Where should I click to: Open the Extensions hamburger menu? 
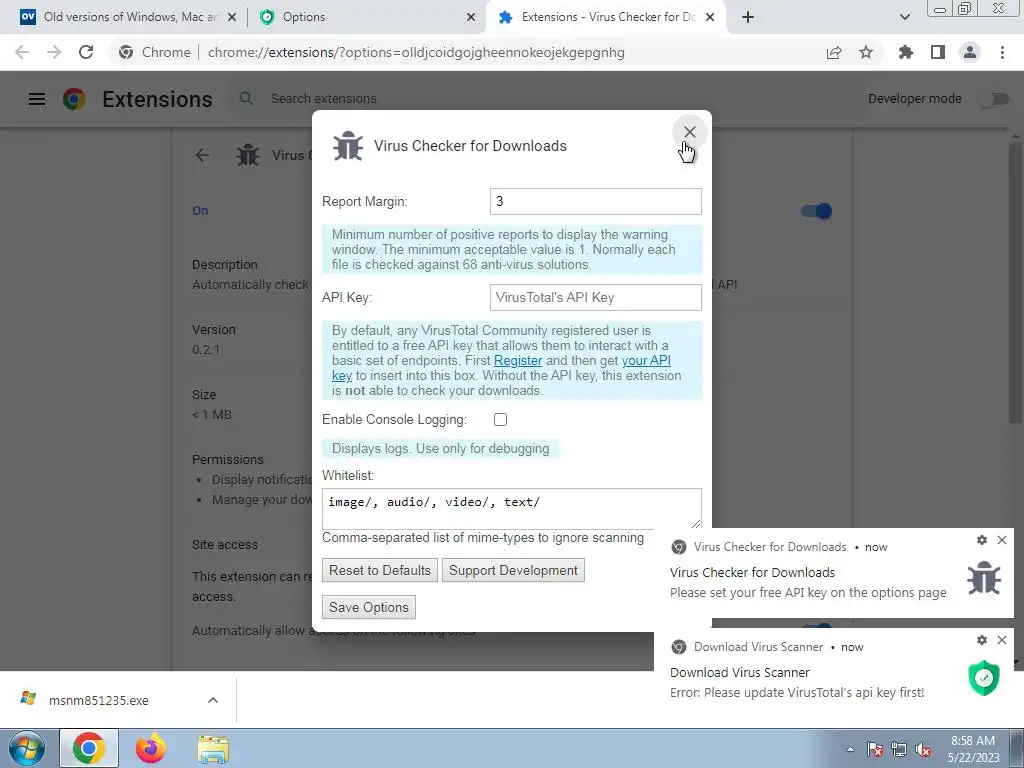point(37,99)
